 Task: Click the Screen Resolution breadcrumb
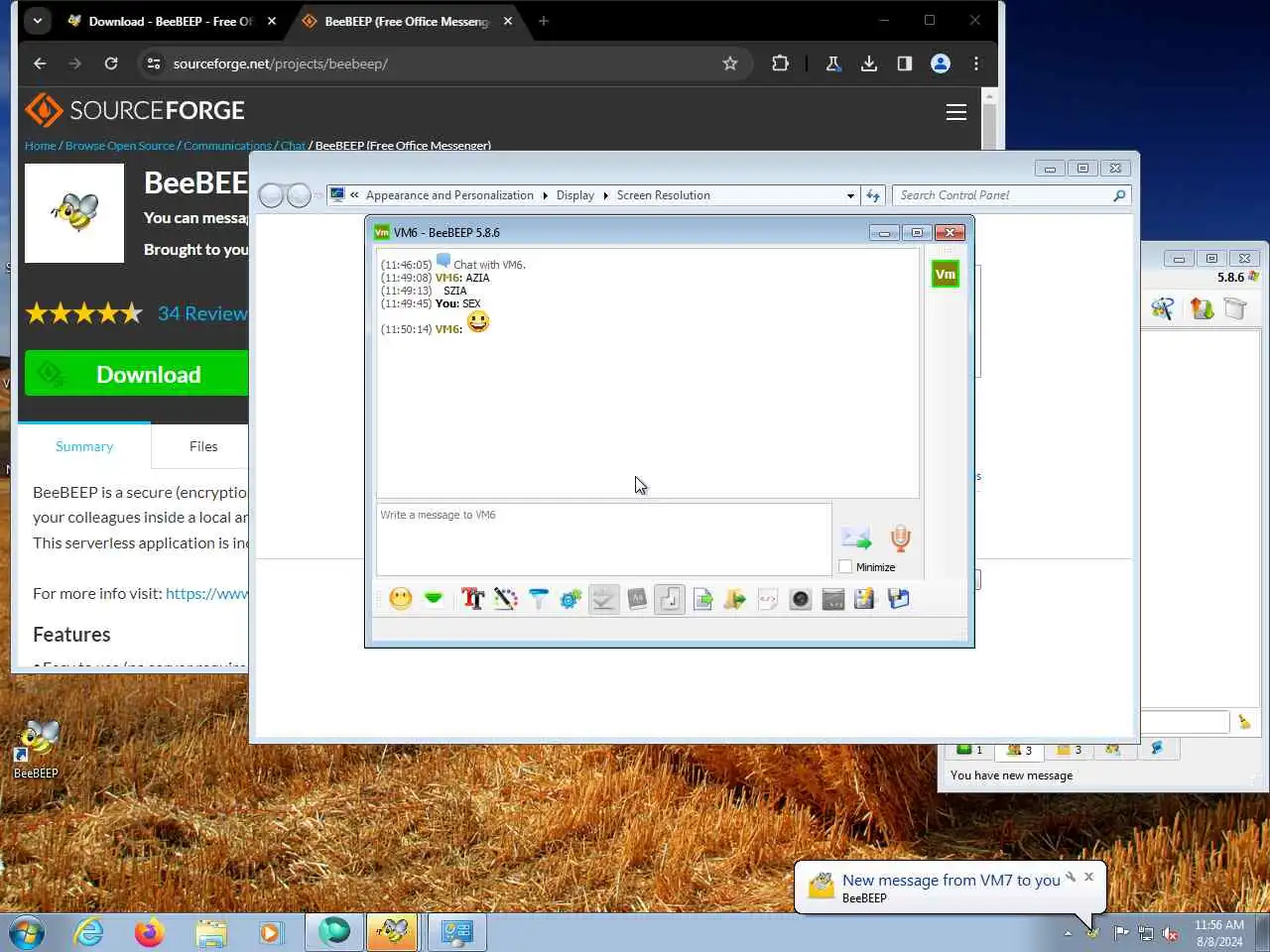tap(664, 195)
